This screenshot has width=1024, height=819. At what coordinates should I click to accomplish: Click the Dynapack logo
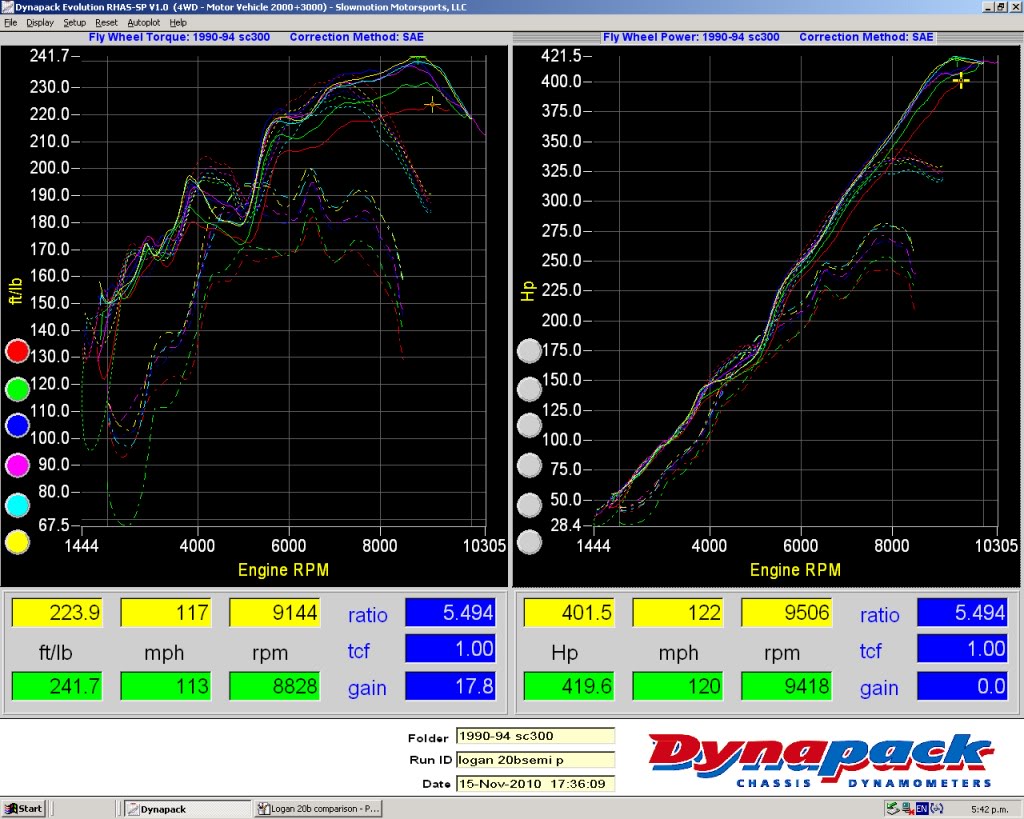click(x=821, y=760)
